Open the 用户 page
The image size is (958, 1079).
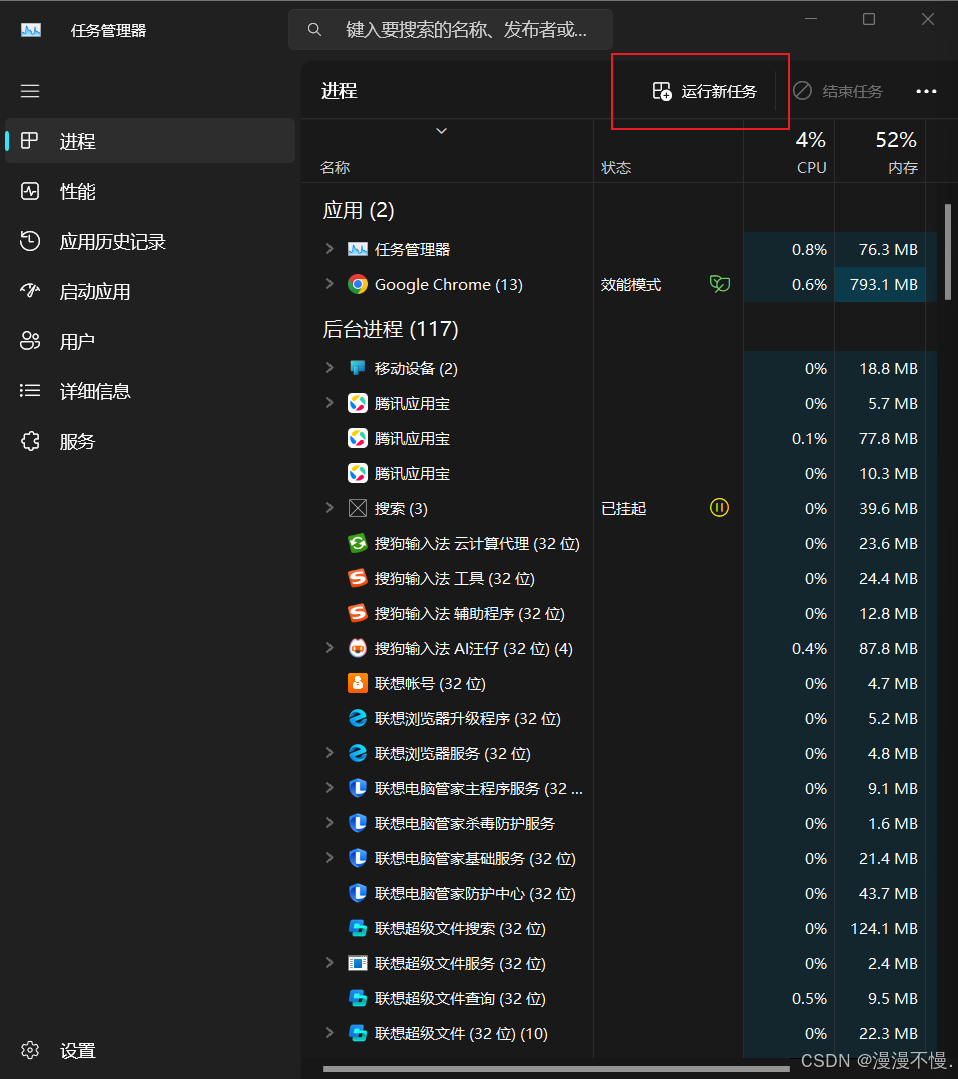pos(149,341)
